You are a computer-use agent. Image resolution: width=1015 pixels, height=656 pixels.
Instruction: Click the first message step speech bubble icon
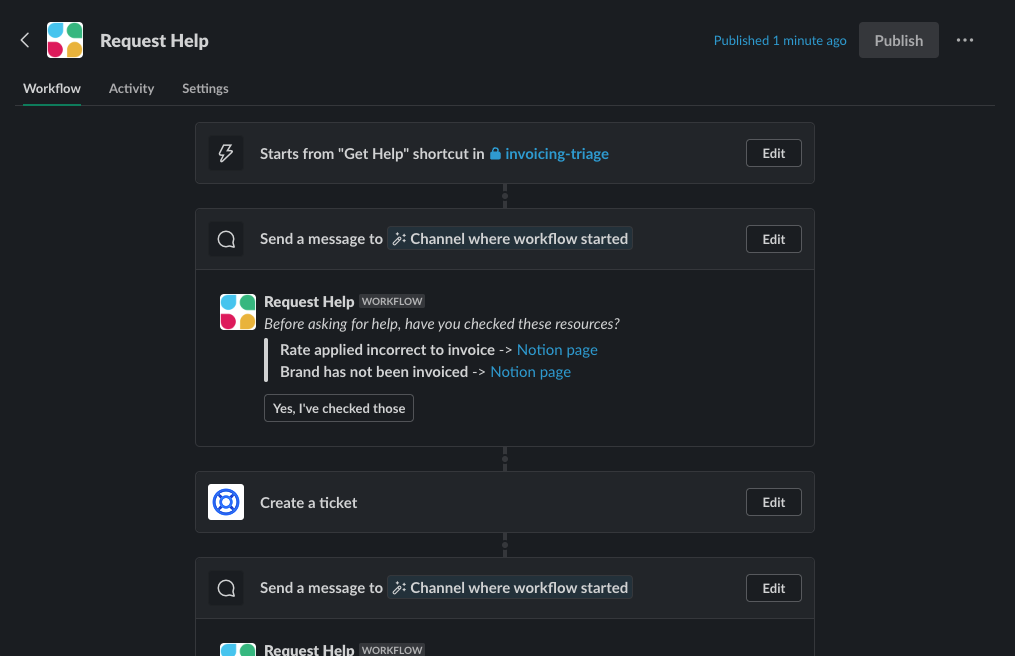pos(226,240)
